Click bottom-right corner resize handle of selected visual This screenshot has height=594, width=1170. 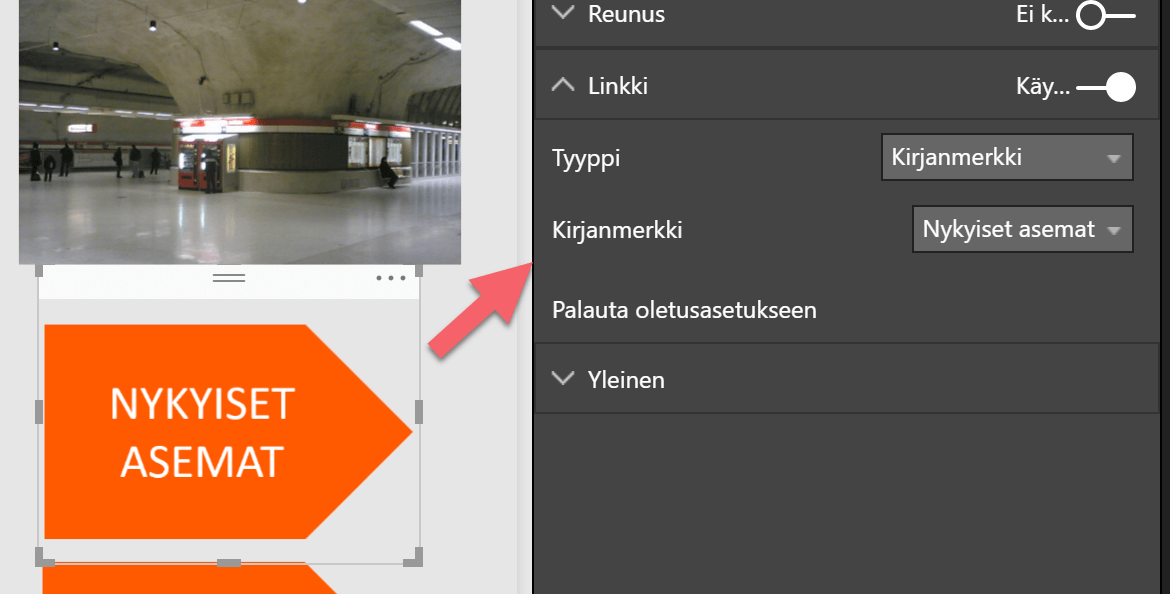pos(416,556)
